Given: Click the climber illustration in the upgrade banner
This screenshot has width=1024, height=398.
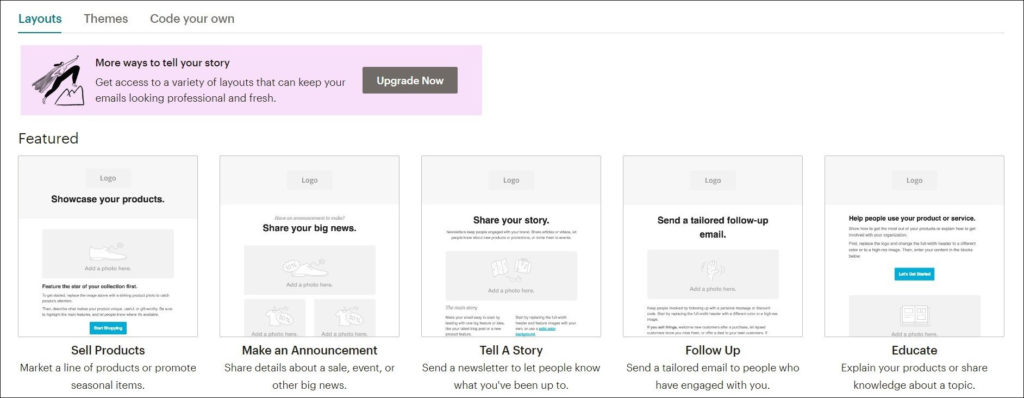Looking at the screenshot, I should (57, 80).
